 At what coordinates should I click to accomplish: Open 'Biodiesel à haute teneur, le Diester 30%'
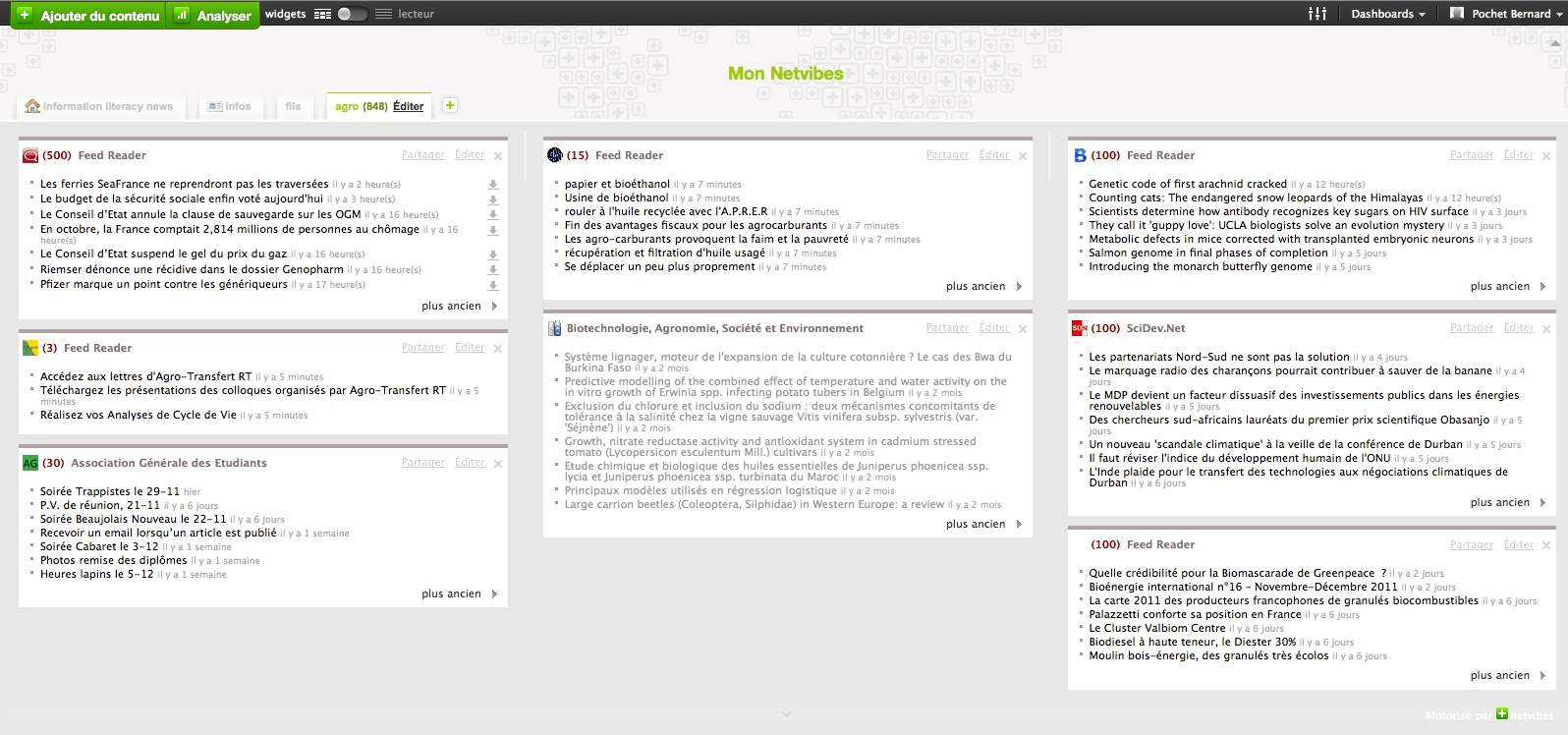coord(1193,642)
